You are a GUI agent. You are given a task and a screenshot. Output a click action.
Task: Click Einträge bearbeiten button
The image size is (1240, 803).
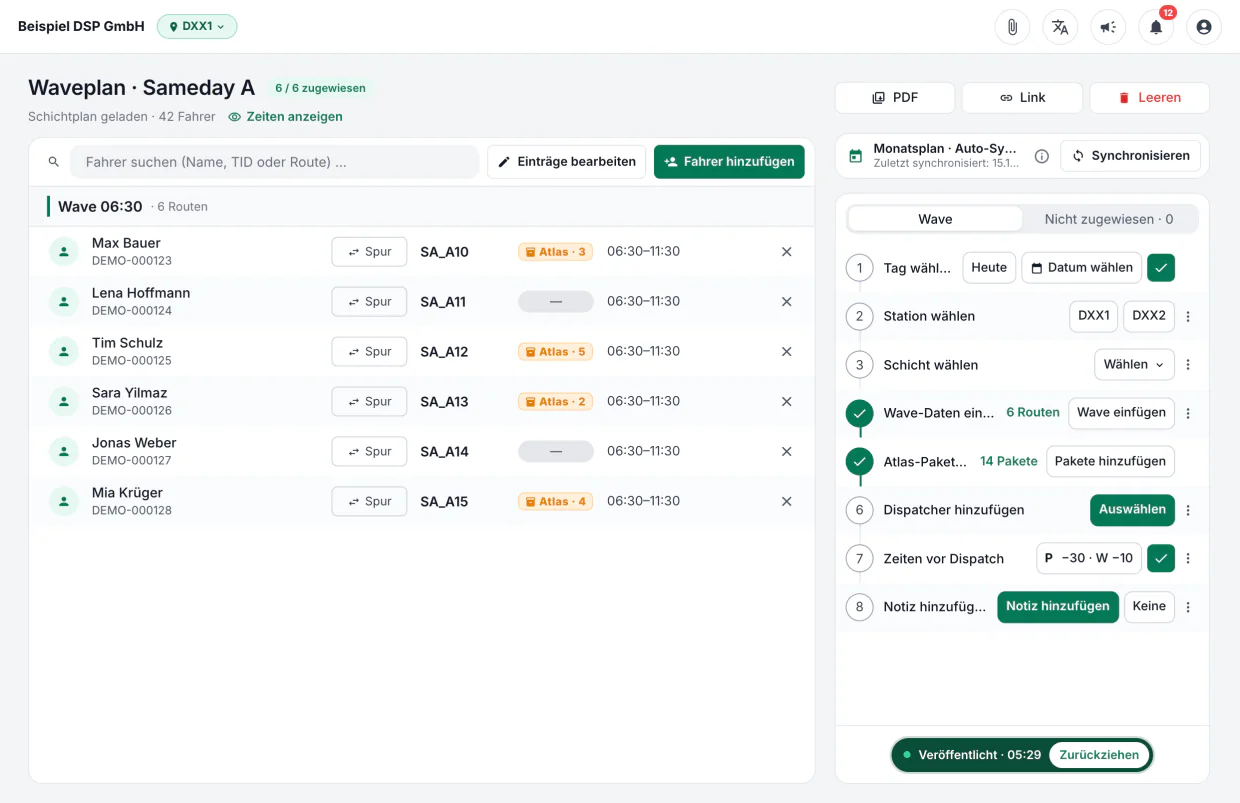coord(566,162)
